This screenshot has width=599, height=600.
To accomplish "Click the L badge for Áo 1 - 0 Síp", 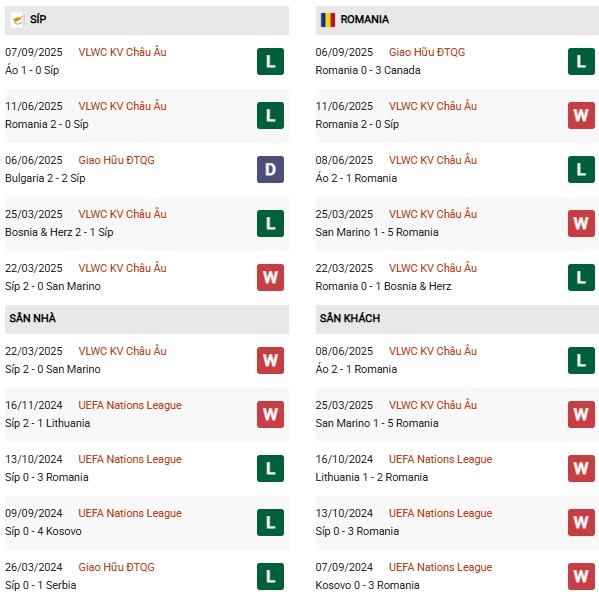I will coord(270,61).
